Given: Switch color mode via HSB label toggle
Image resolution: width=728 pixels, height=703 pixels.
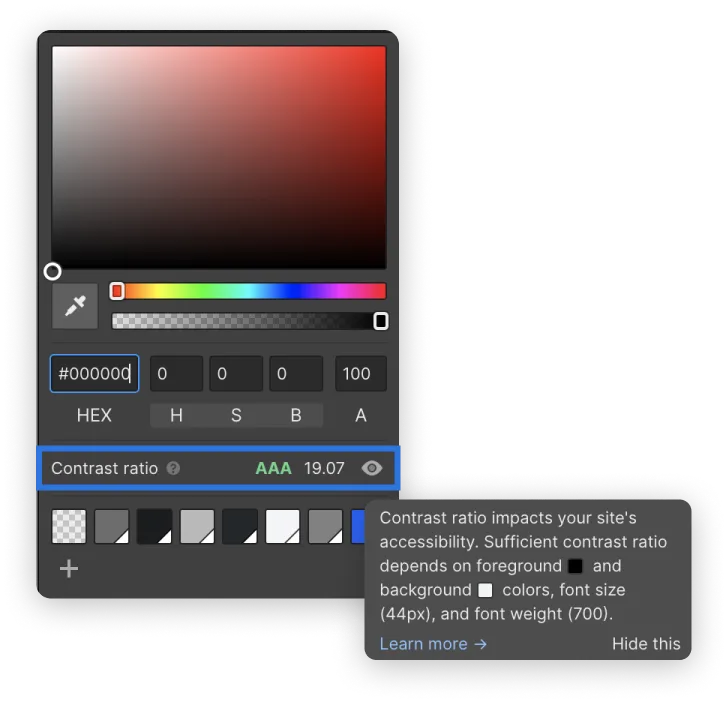Looking at the screenshot, I should click(x=236, y=415).
